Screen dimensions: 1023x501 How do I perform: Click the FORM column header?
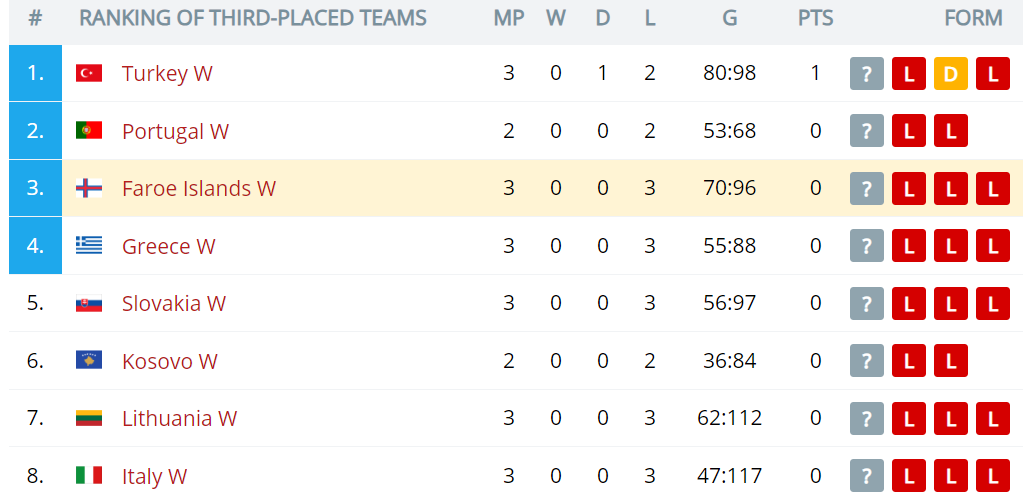pyautogui.click(x=973, y=18)
